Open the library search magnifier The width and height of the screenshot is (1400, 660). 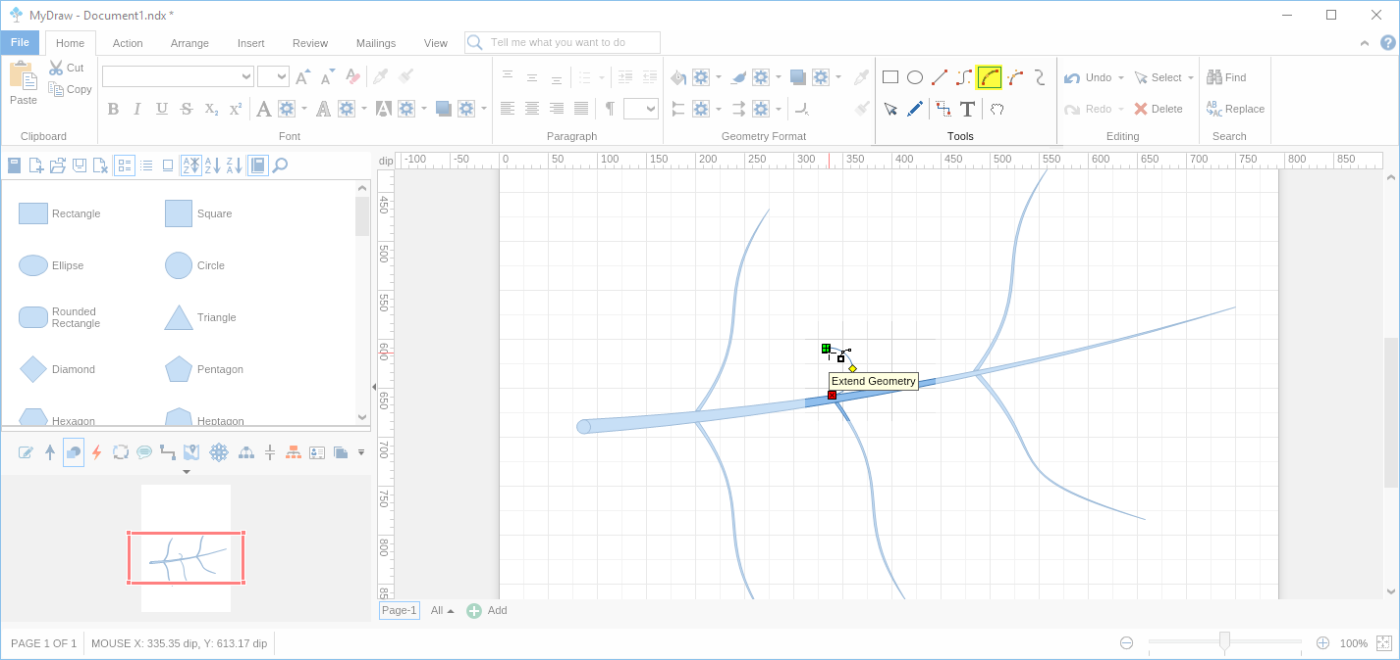pyautogui.click(x=279, y=165)
